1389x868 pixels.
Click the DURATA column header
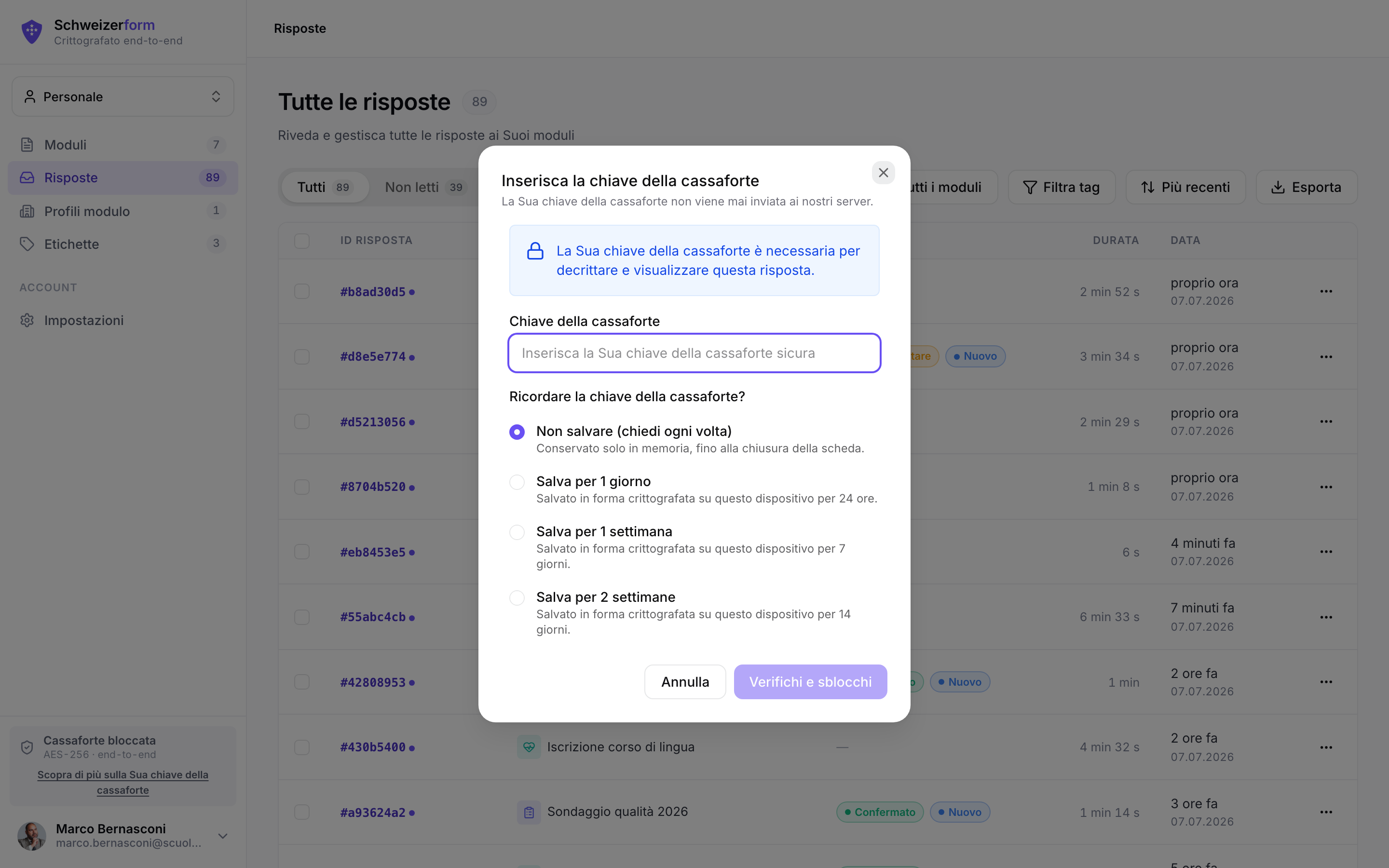point(1115,241)
